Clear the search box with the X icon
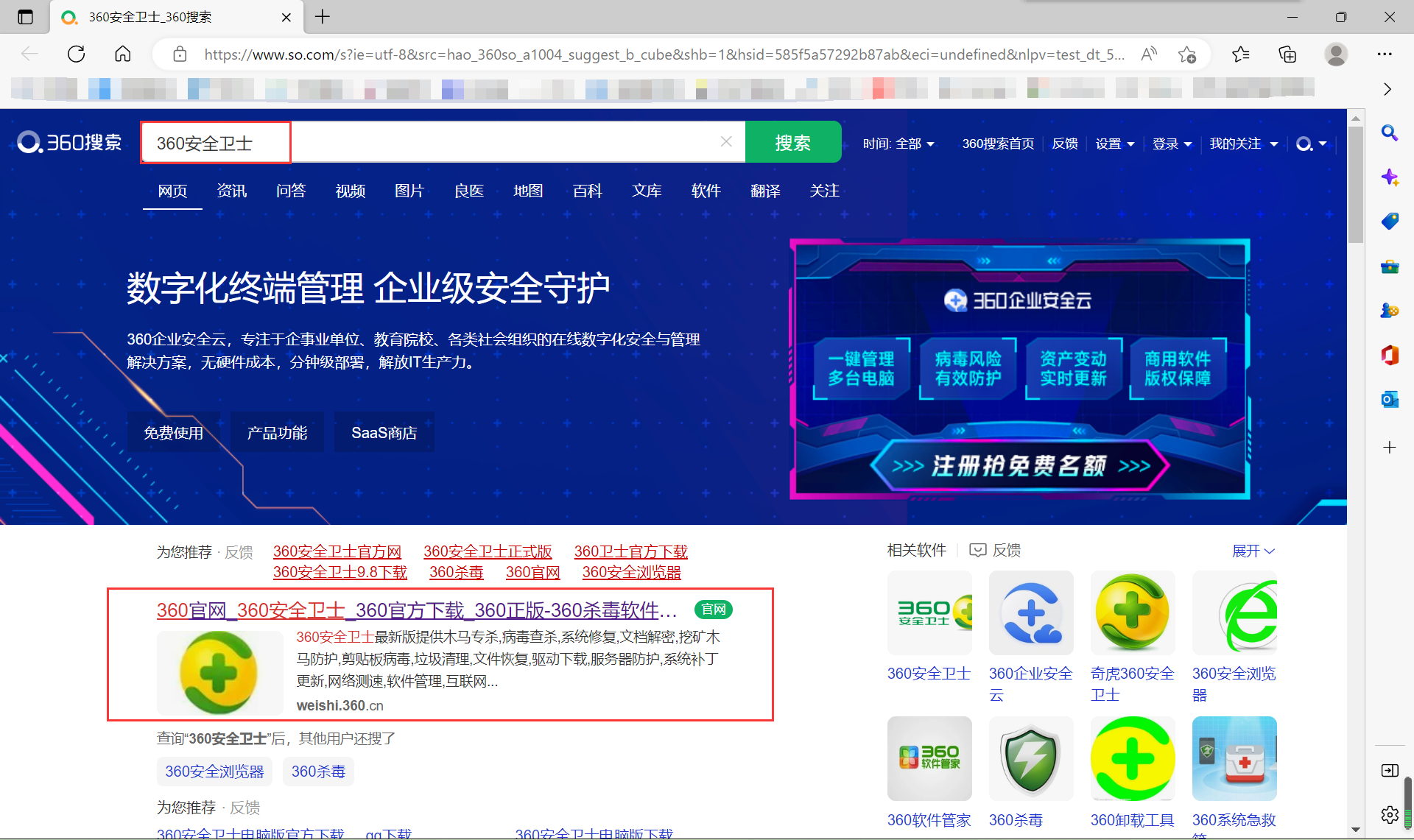 tap(726, 141)
